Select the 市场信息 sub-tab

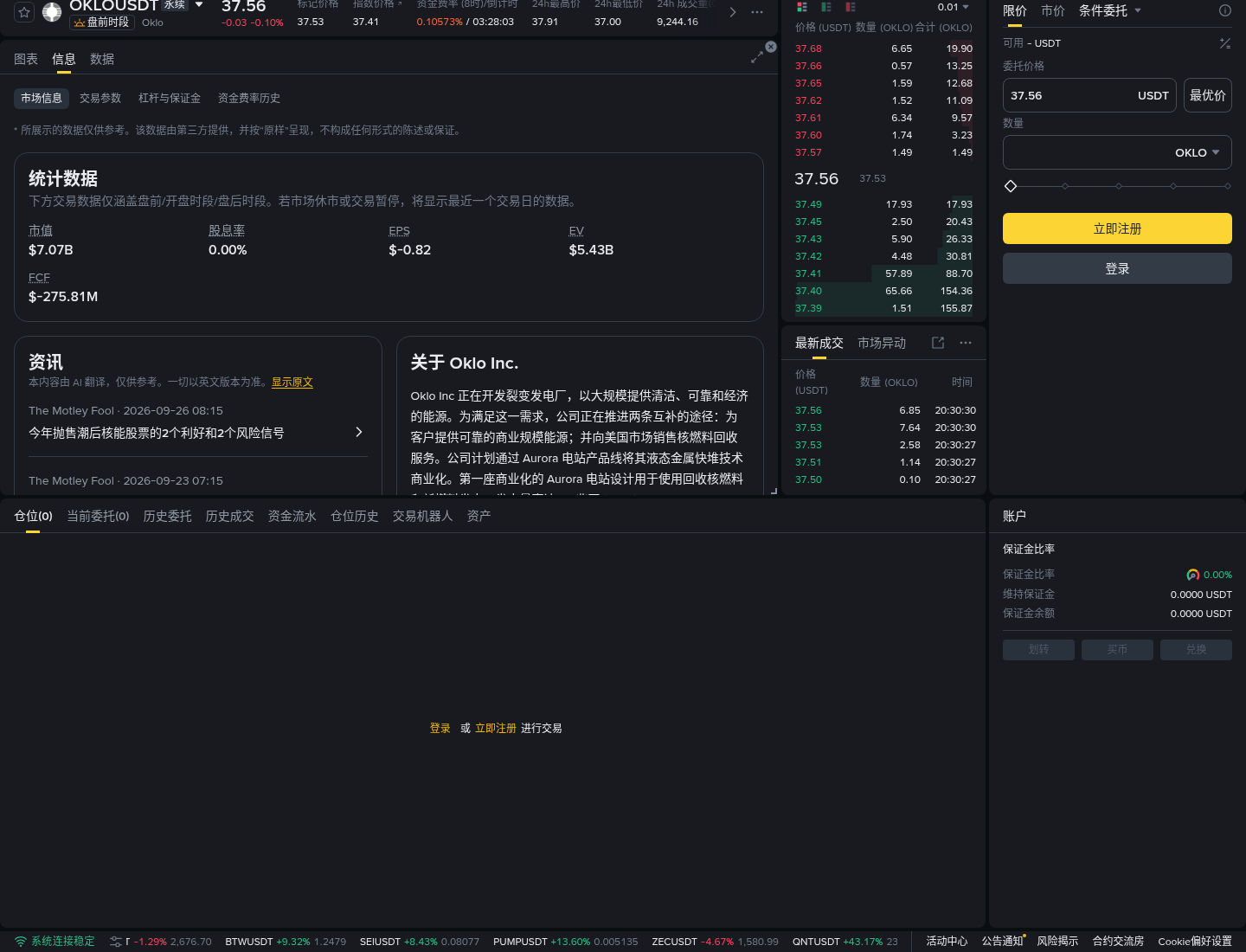point(42,98)
